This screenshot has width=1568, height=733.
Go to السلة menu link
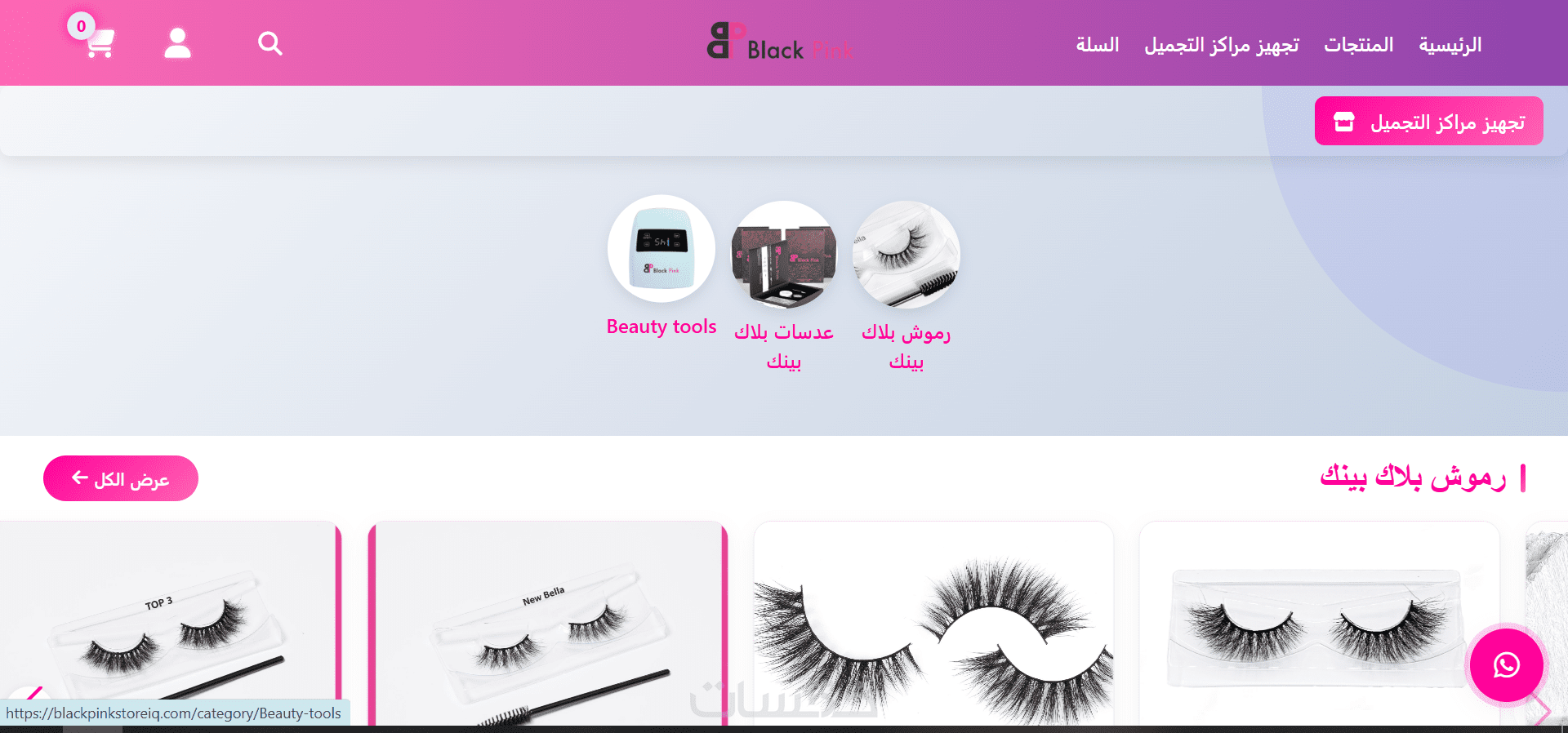point(1097,45)
